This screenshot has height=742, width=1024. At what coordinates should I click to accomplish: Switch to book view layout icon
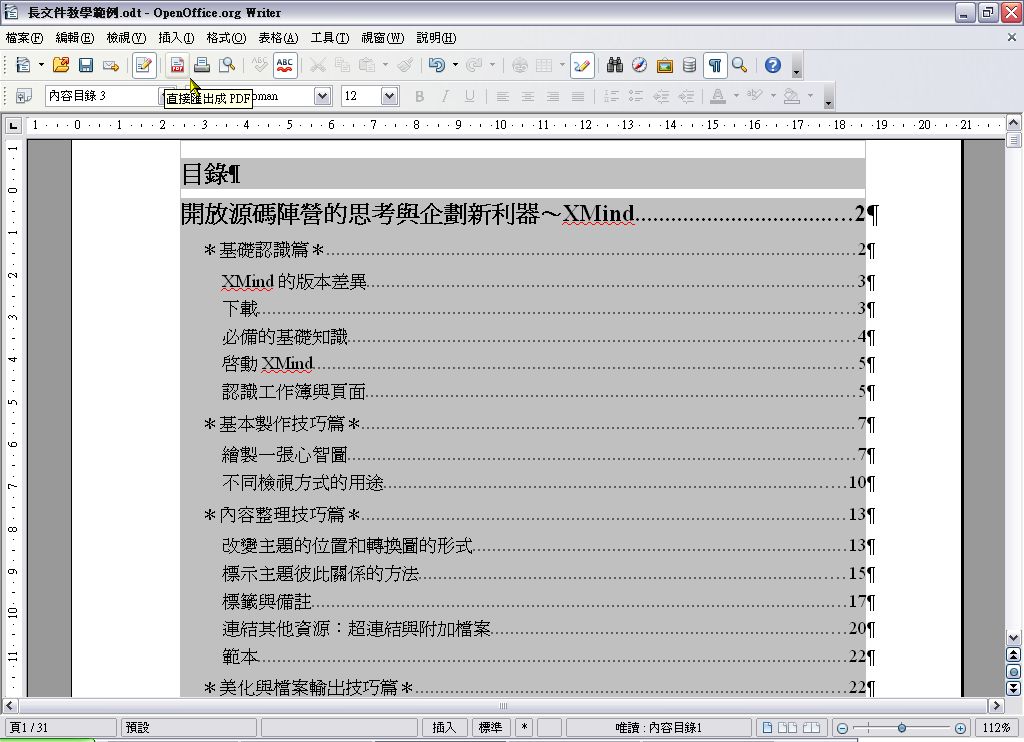(x=811, y=728)
